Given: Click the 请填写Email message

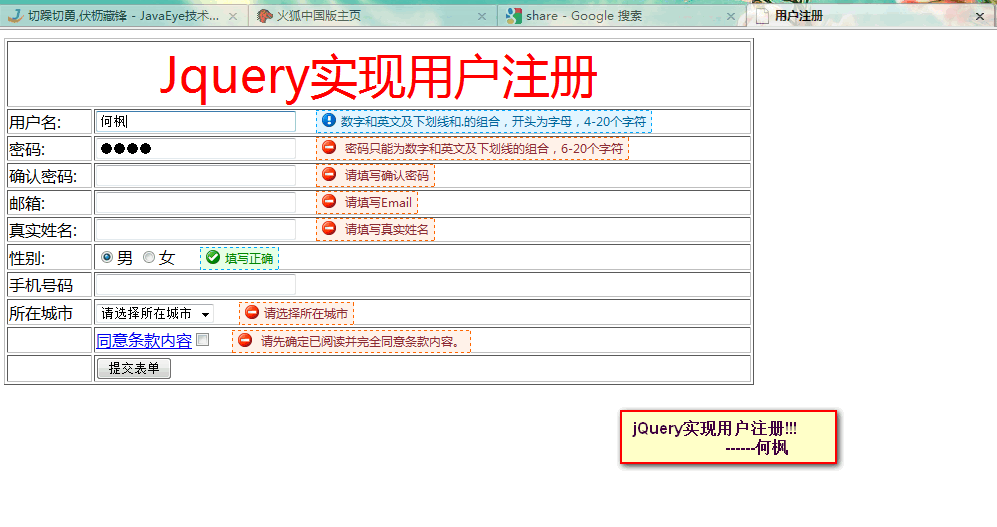Looking at the screenshot, I should point(378,203).
